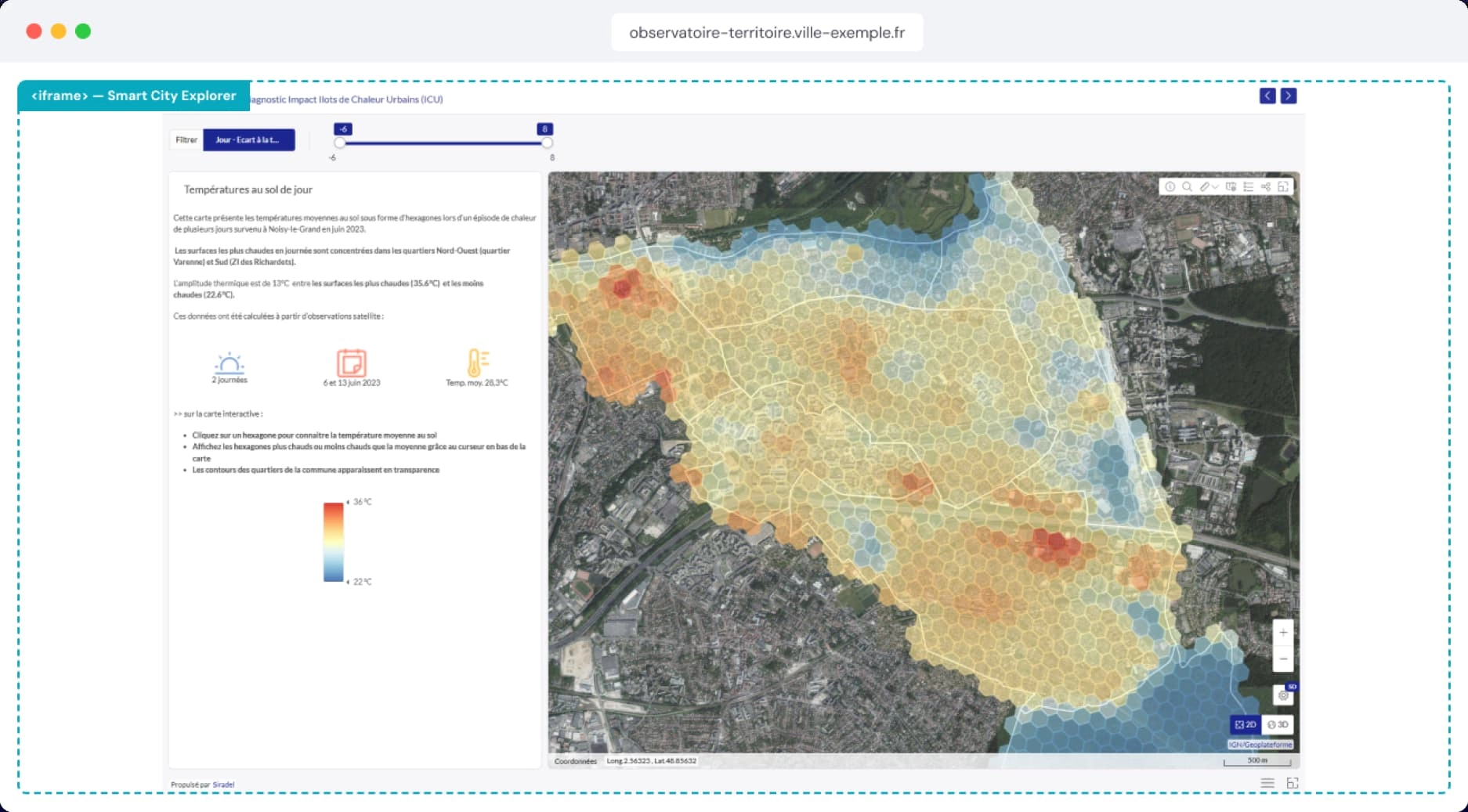
Task: Switch the map to 3D view
Action: point(1278,724)
